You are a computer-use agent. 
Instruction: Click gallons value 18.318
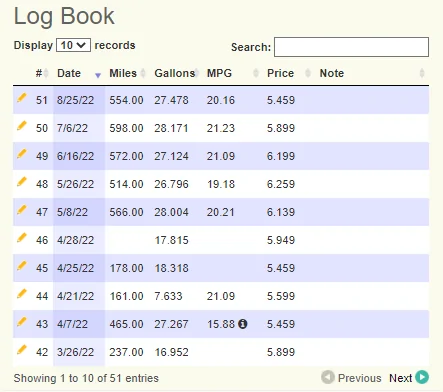tap(171, 268)
